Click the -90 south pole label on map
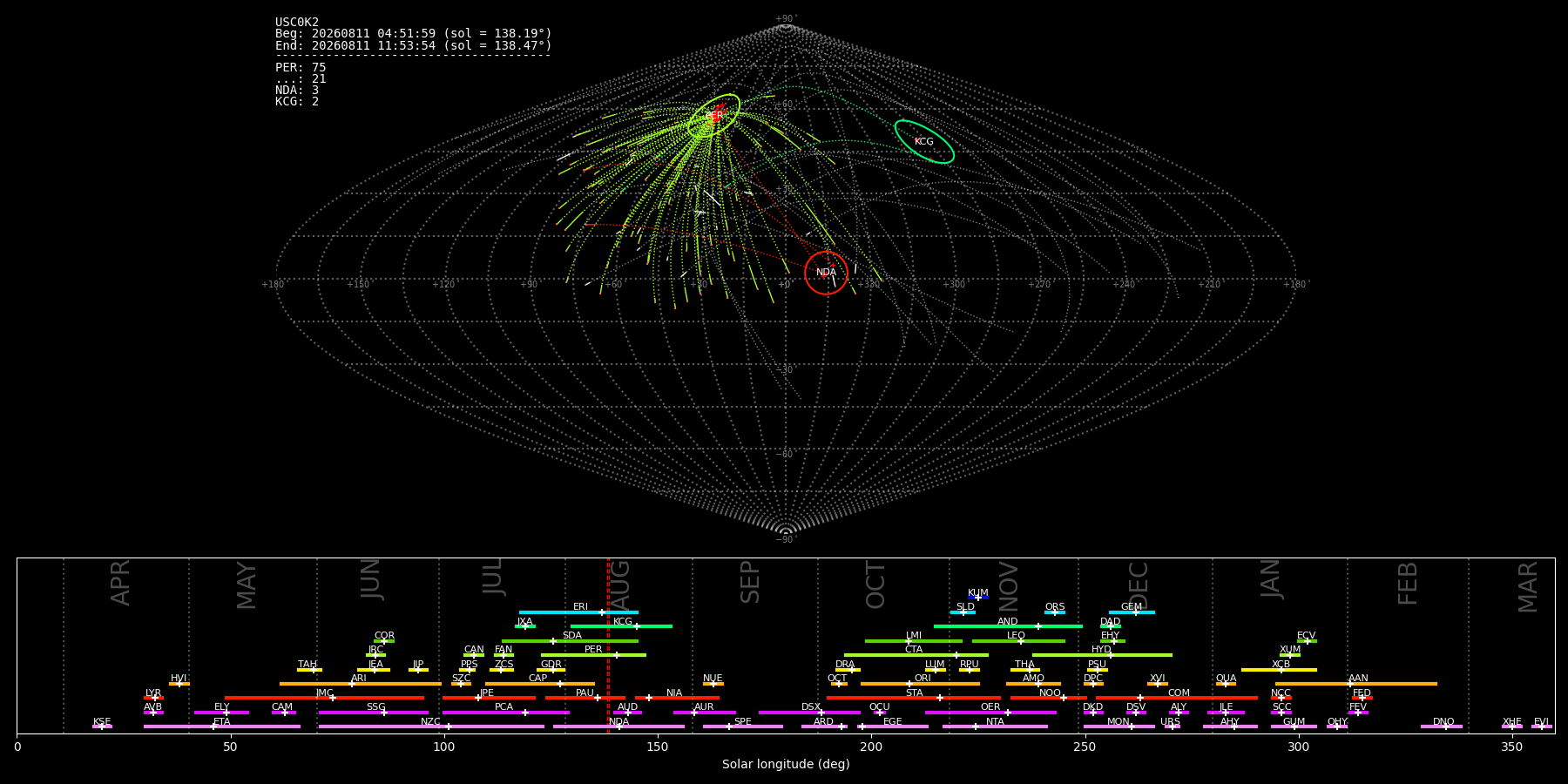Screen dimensions: 1568x784 pos(786,539)
